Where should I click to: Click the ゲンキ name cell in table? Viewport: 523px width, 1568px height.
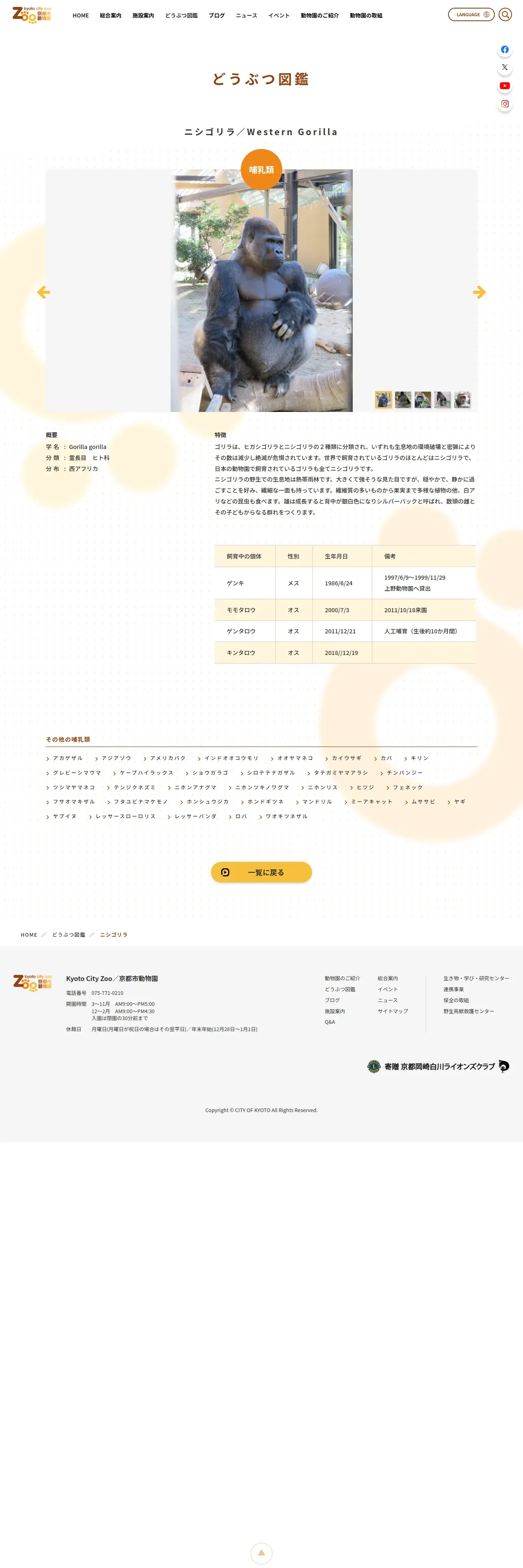click(245, 583)
